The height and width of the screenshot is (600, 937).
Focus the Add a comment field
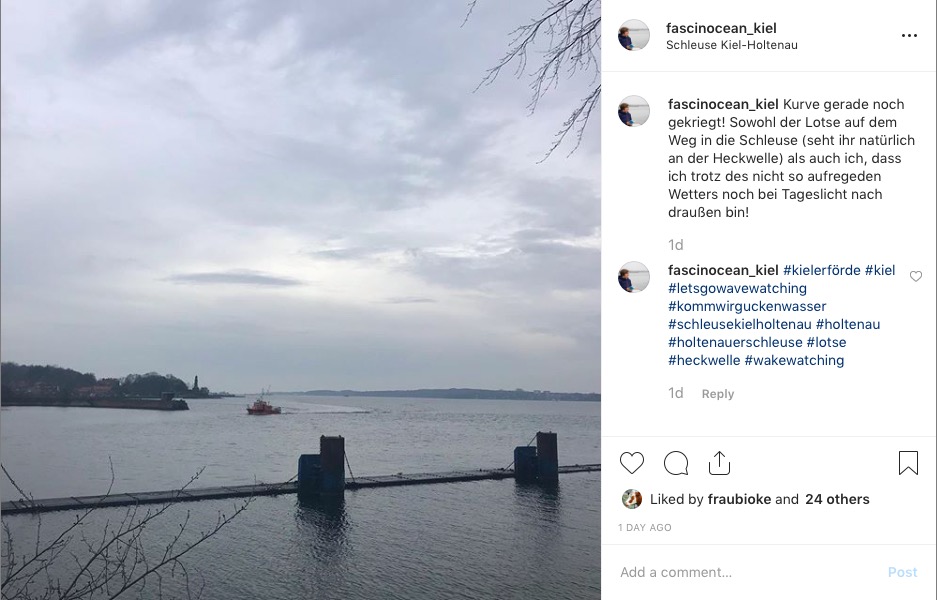[x=747, y=572]
